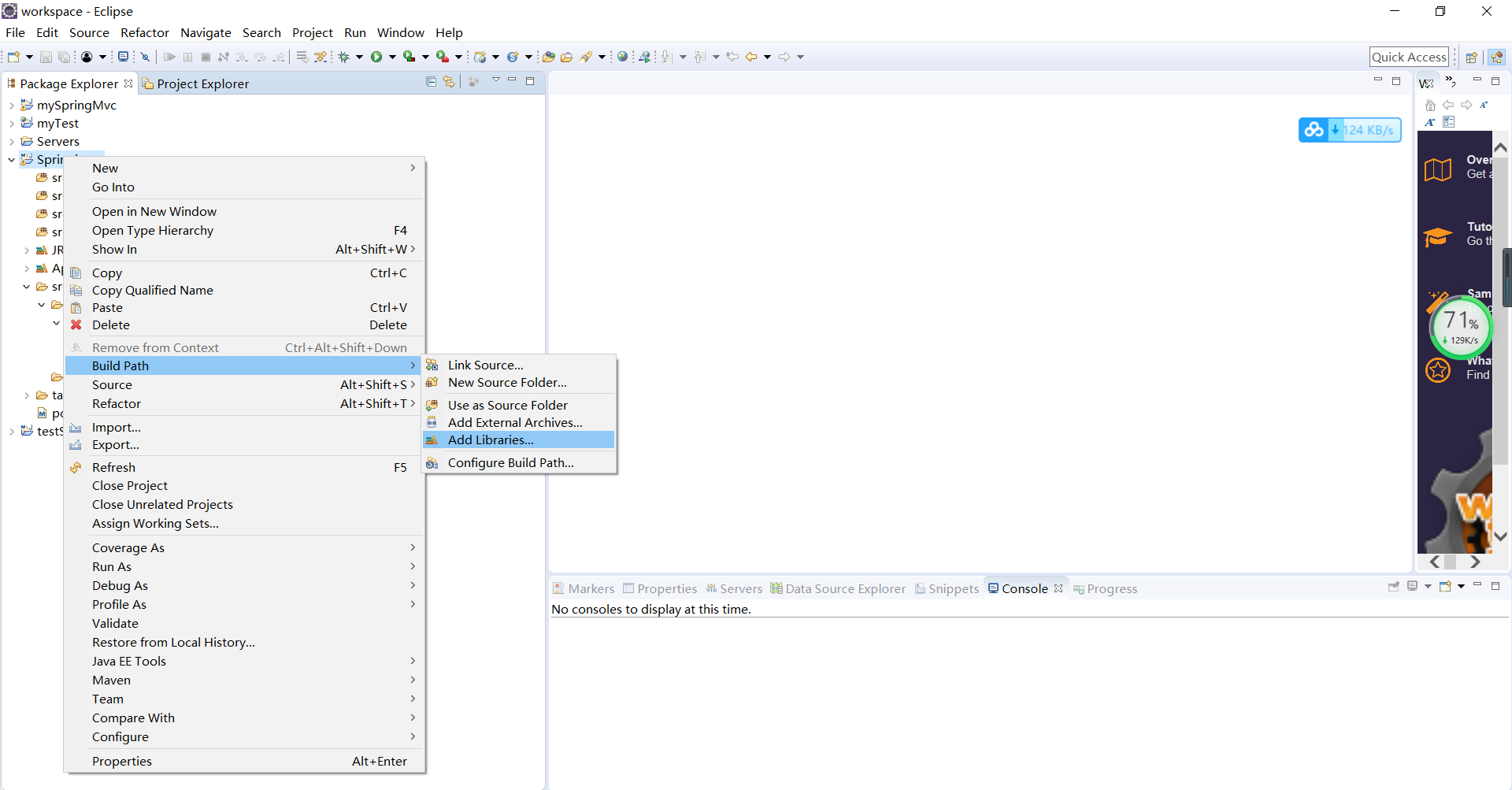The width and height of the screenshot is (1512, 790).
Task: Open the Navigate menu
Action: (206, 32)
